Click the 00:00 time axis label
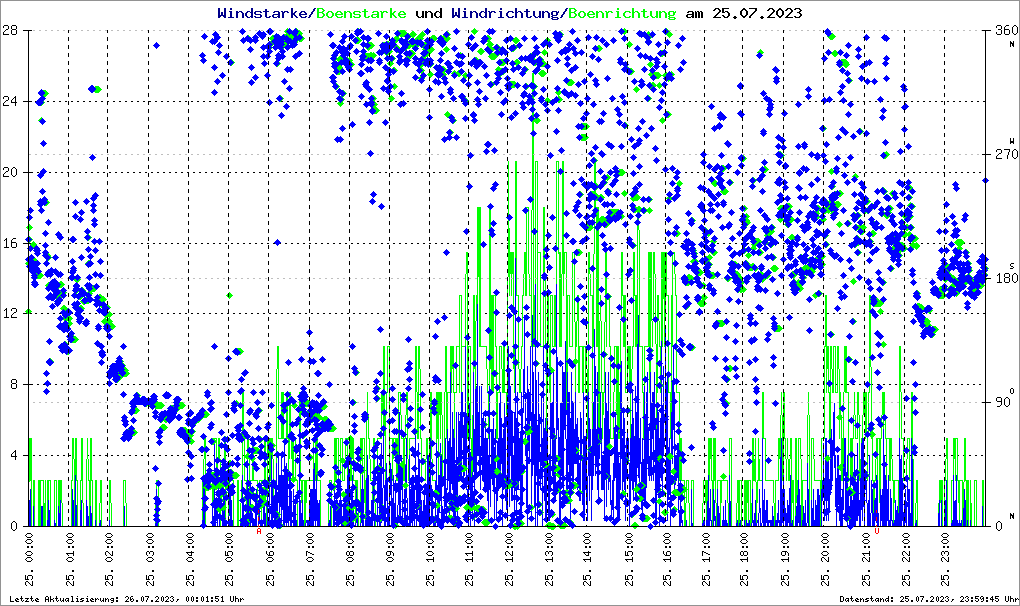 coord(29,549)
